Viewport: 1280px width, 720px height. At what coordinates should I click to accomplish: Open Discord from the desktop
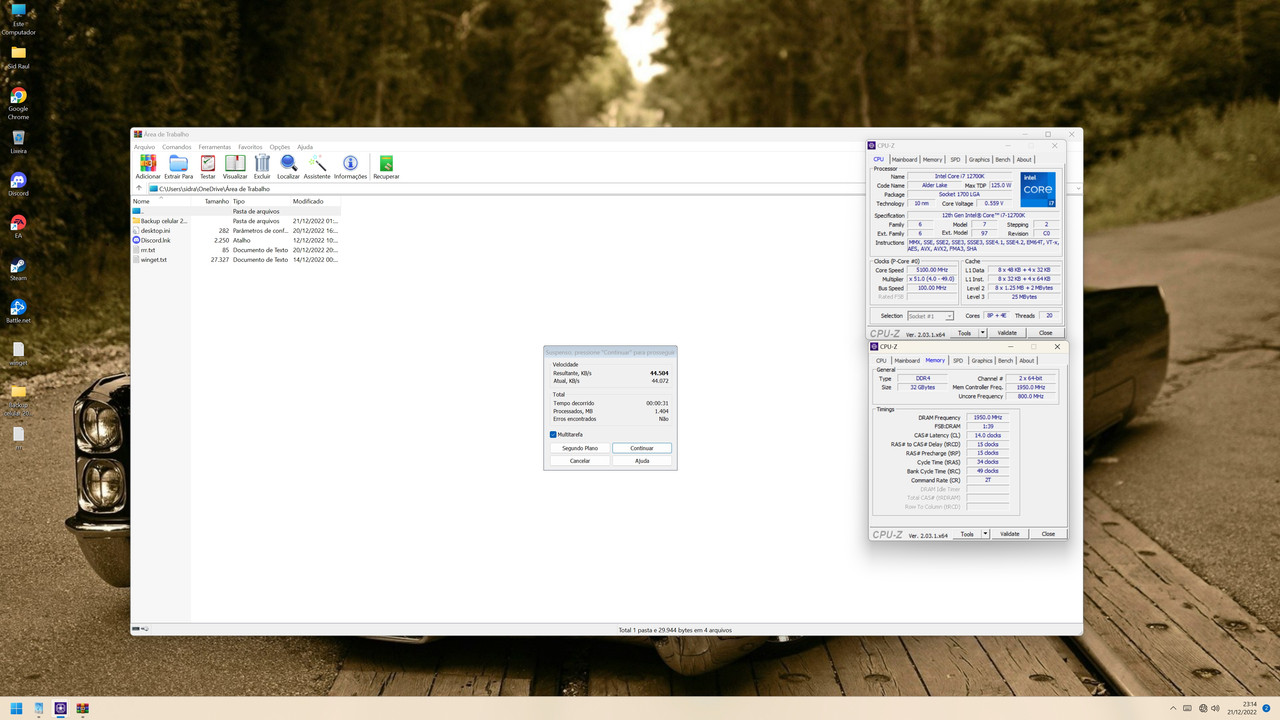click(x=18, y=182)
